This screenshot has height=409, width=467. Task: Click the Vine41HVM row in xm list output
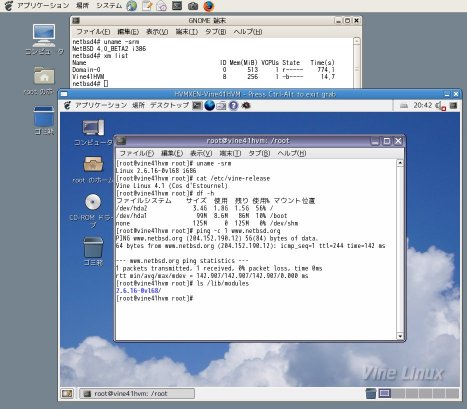tap(203, 77)
